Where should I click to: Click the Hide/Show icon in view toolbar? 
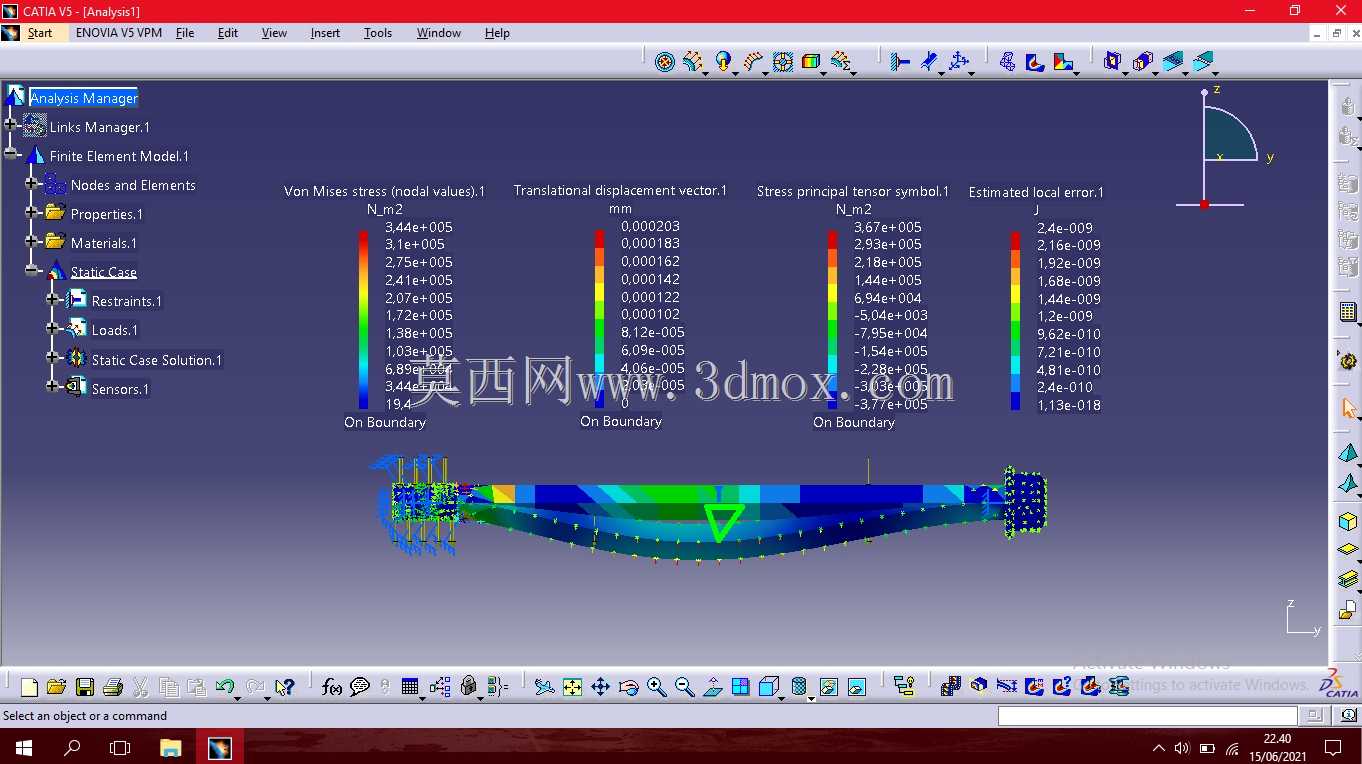pyautogui.click(x=828, y=687)
